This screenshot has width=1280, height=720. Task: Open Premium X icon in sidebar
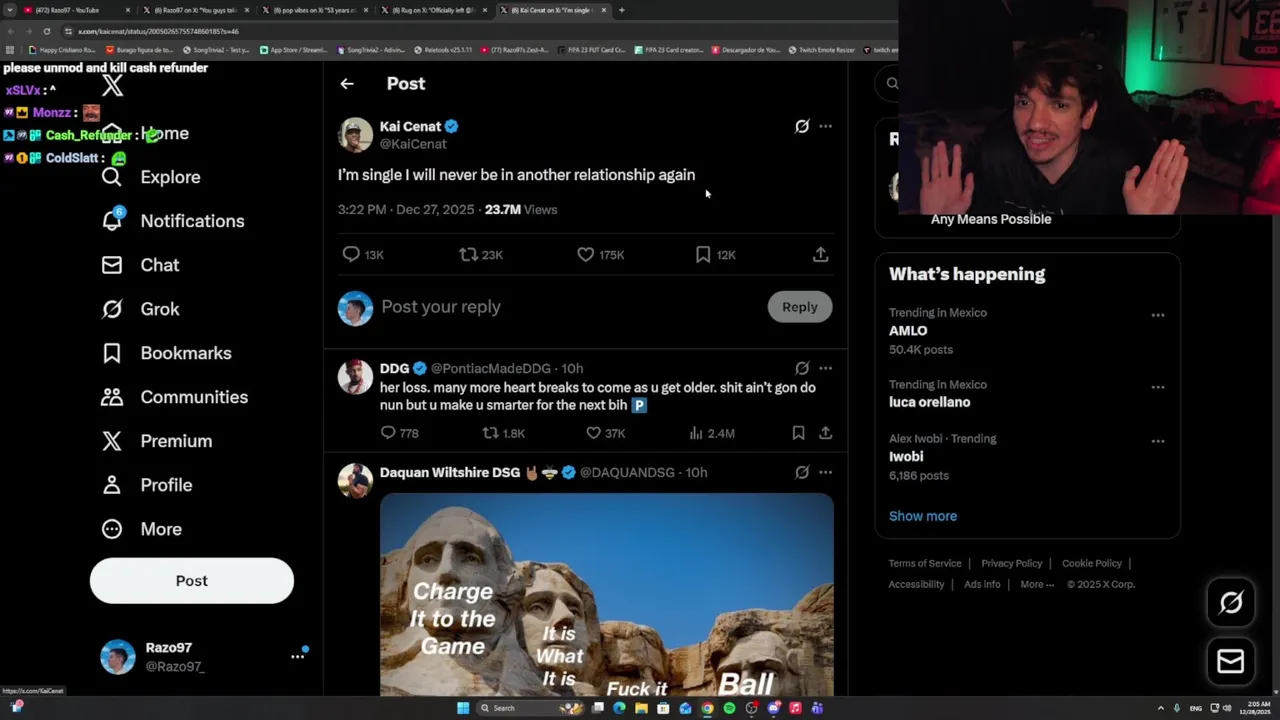[x=112, y=441]
